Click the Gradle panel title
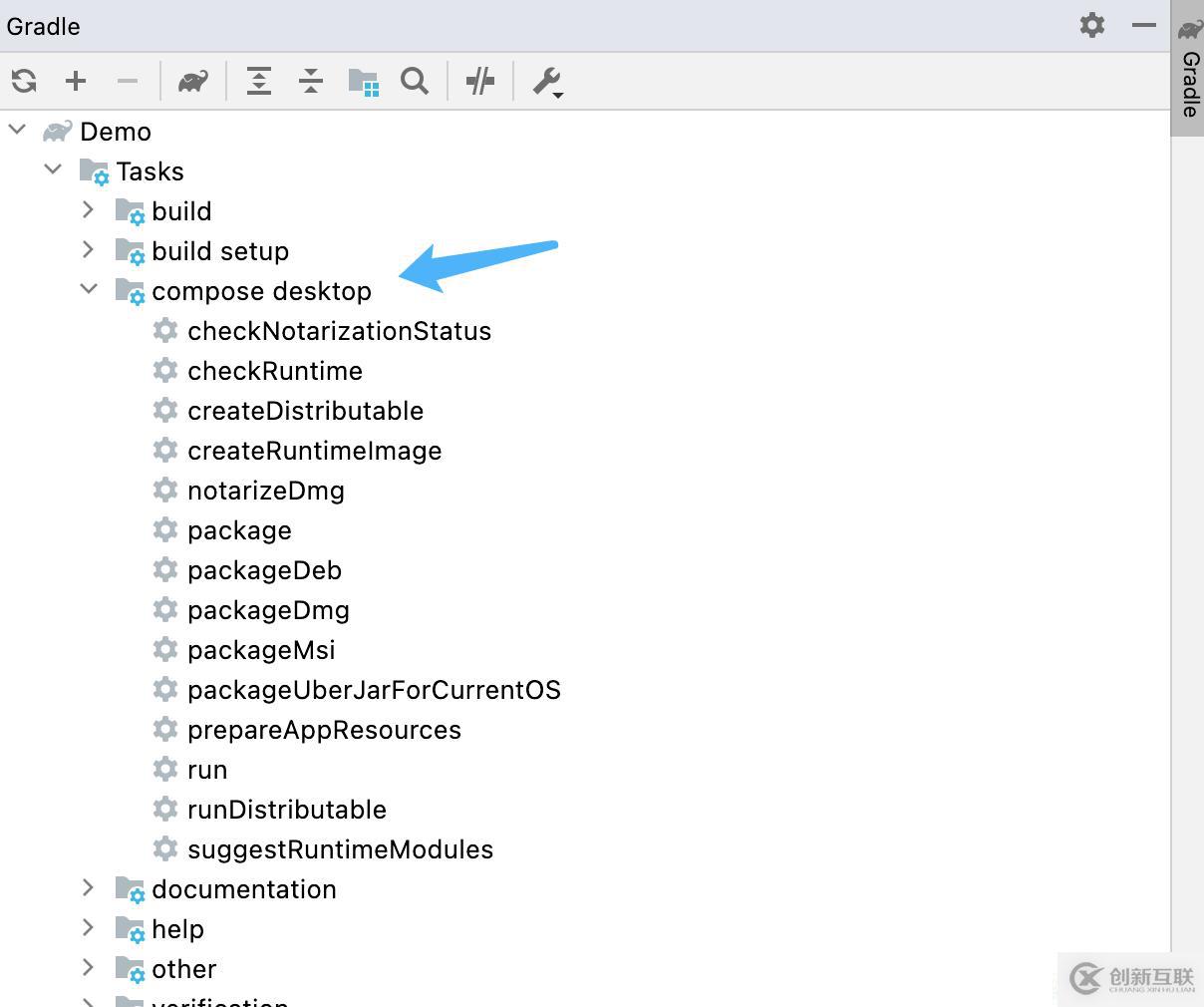Viewport: 1204px width, 1007px height. [43, 26]
